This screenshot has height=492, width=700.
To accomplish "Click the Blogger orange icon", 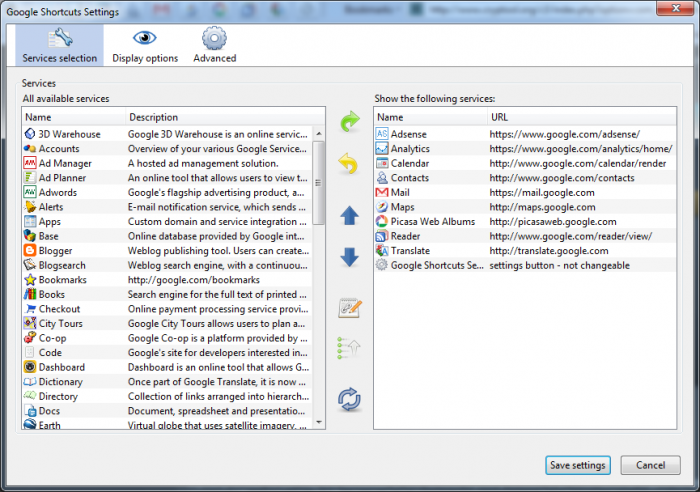I will click(x=30, y=250).
